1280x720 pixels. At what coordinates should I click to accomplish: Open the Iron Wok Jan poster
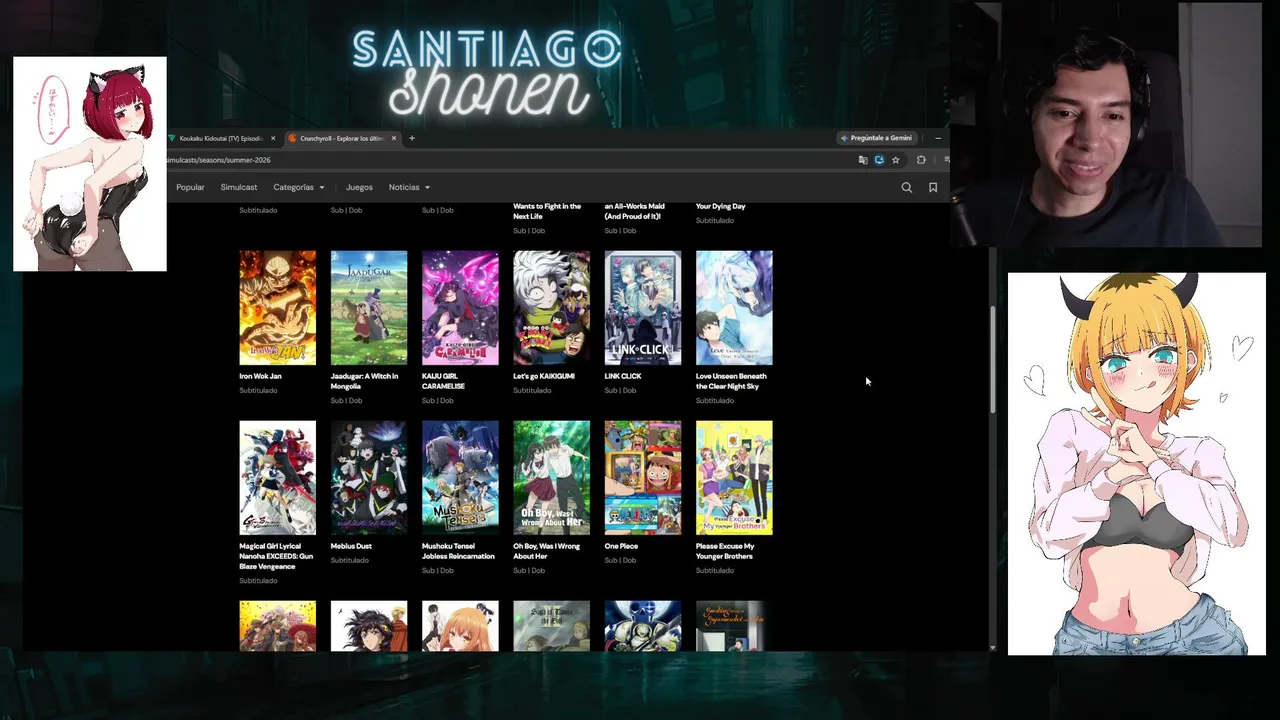(277, 308)
